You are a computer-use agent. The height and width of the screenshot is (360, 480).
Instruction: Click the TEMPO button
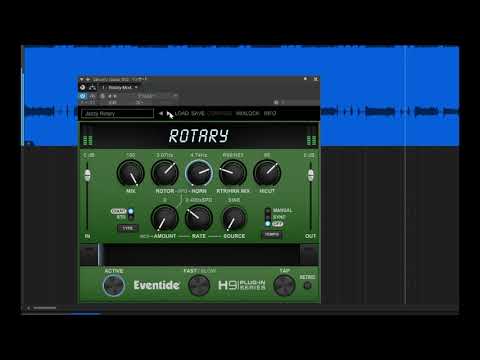[272, 235]
